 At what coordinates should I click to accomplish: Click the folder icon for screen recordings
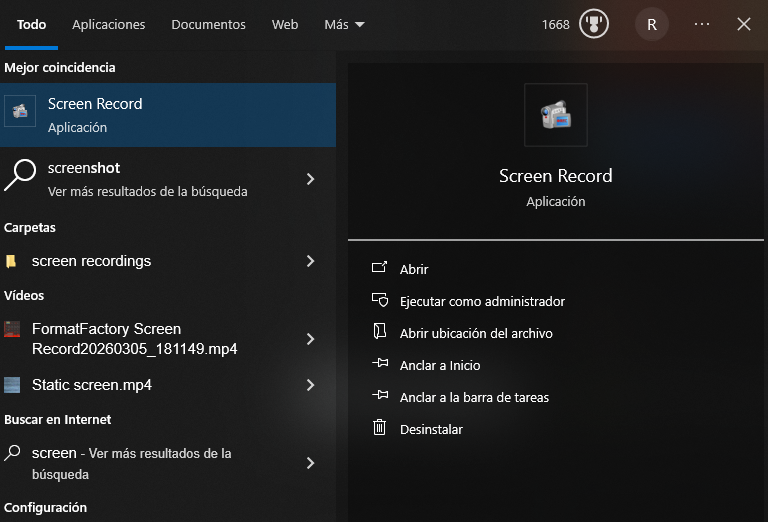point(11,261)
